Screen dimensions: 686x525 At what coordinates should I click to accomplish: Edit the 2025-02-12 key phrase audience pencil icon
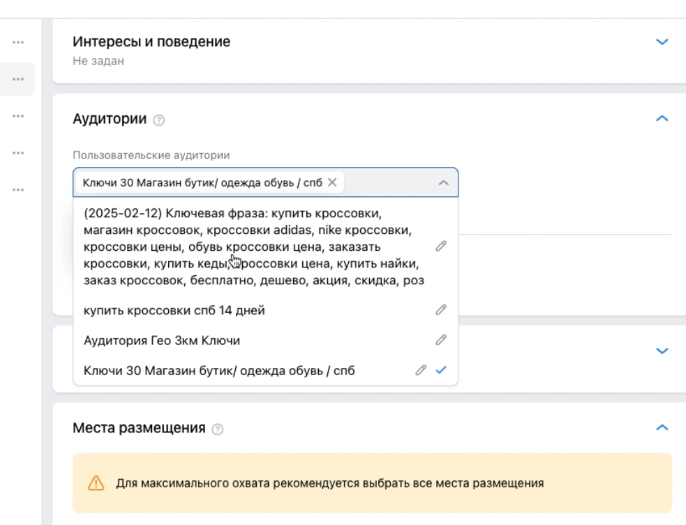[x=441, y=246]
